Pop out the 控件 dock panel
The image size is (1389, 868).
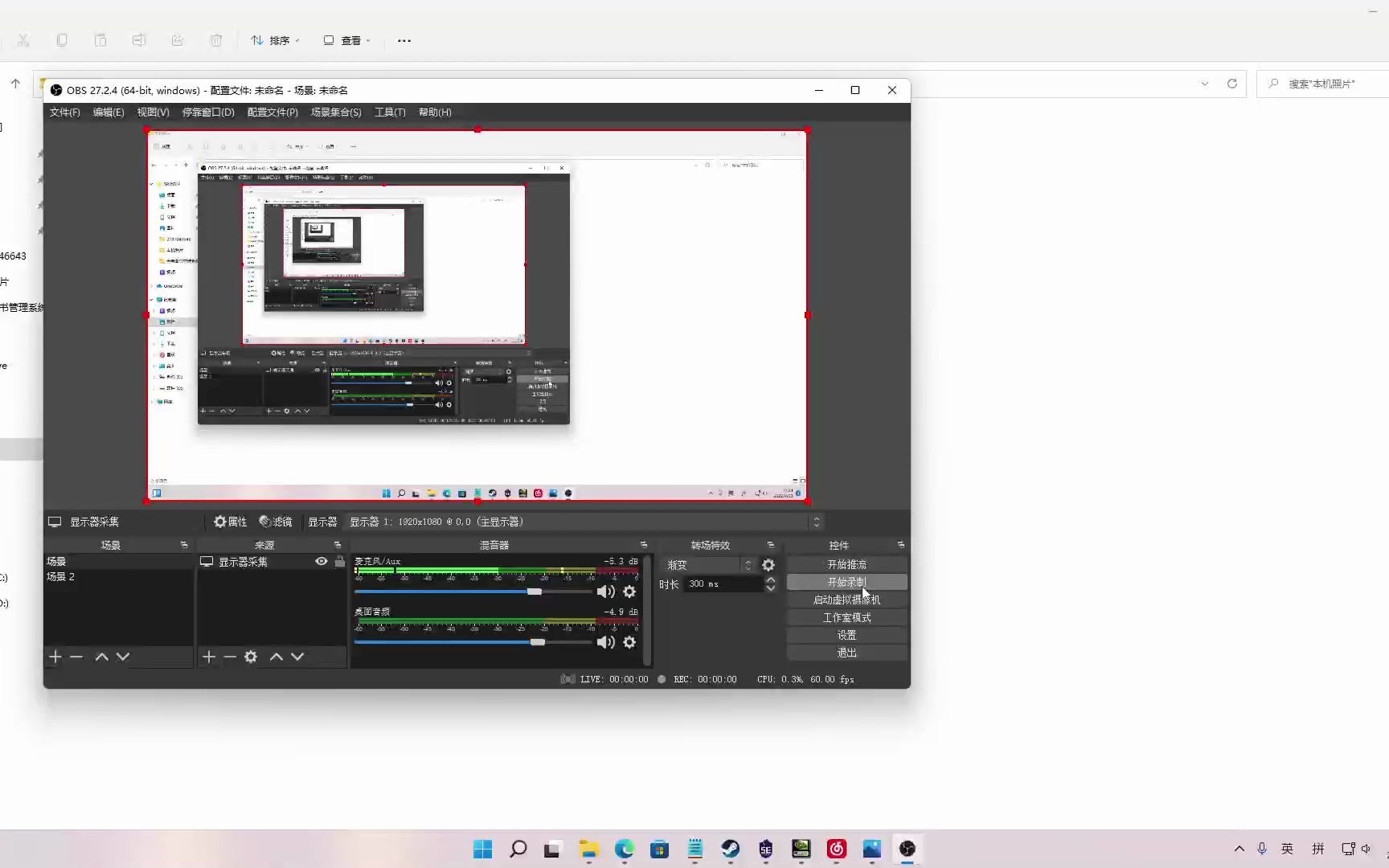(901, 545)
